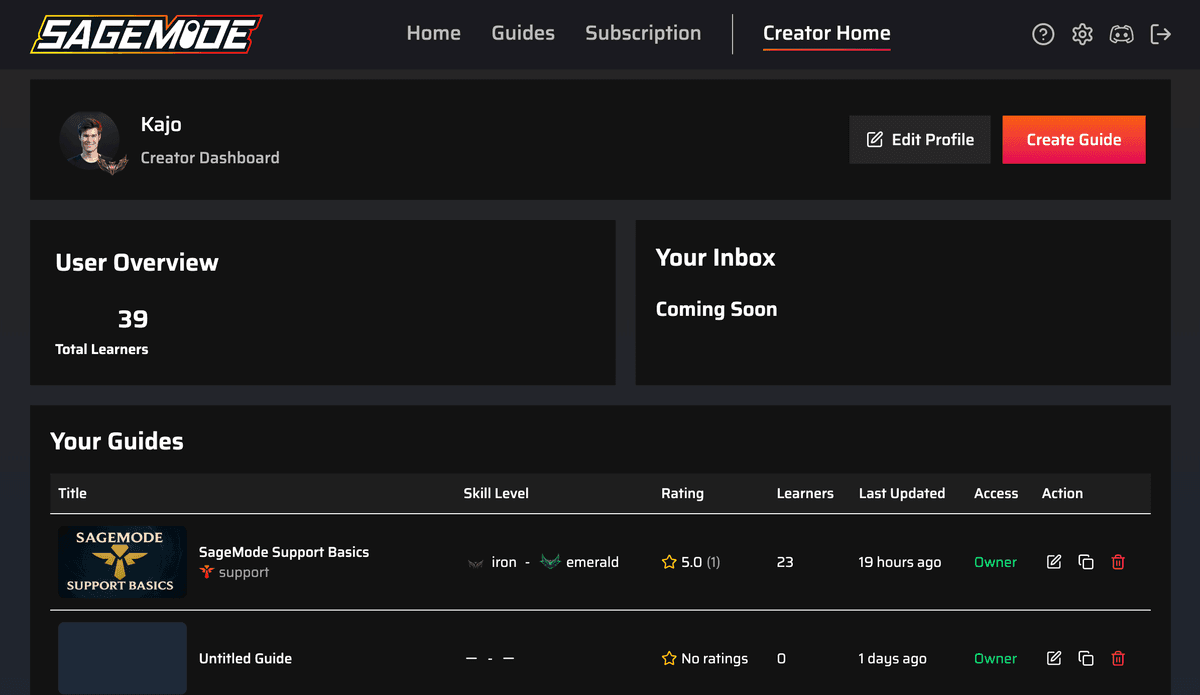Click the support role icon

click(x=207, y=573)
